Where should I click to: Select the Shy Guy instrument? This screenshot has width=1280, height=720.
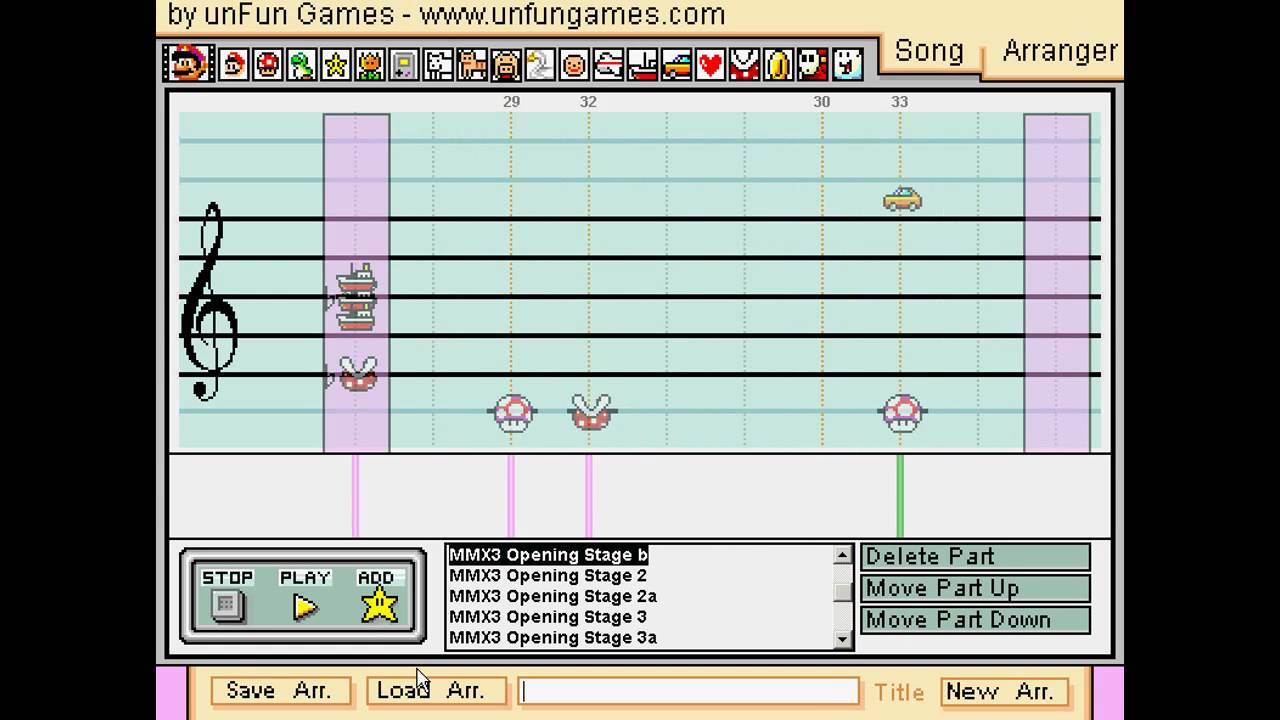tap(812, 66)
